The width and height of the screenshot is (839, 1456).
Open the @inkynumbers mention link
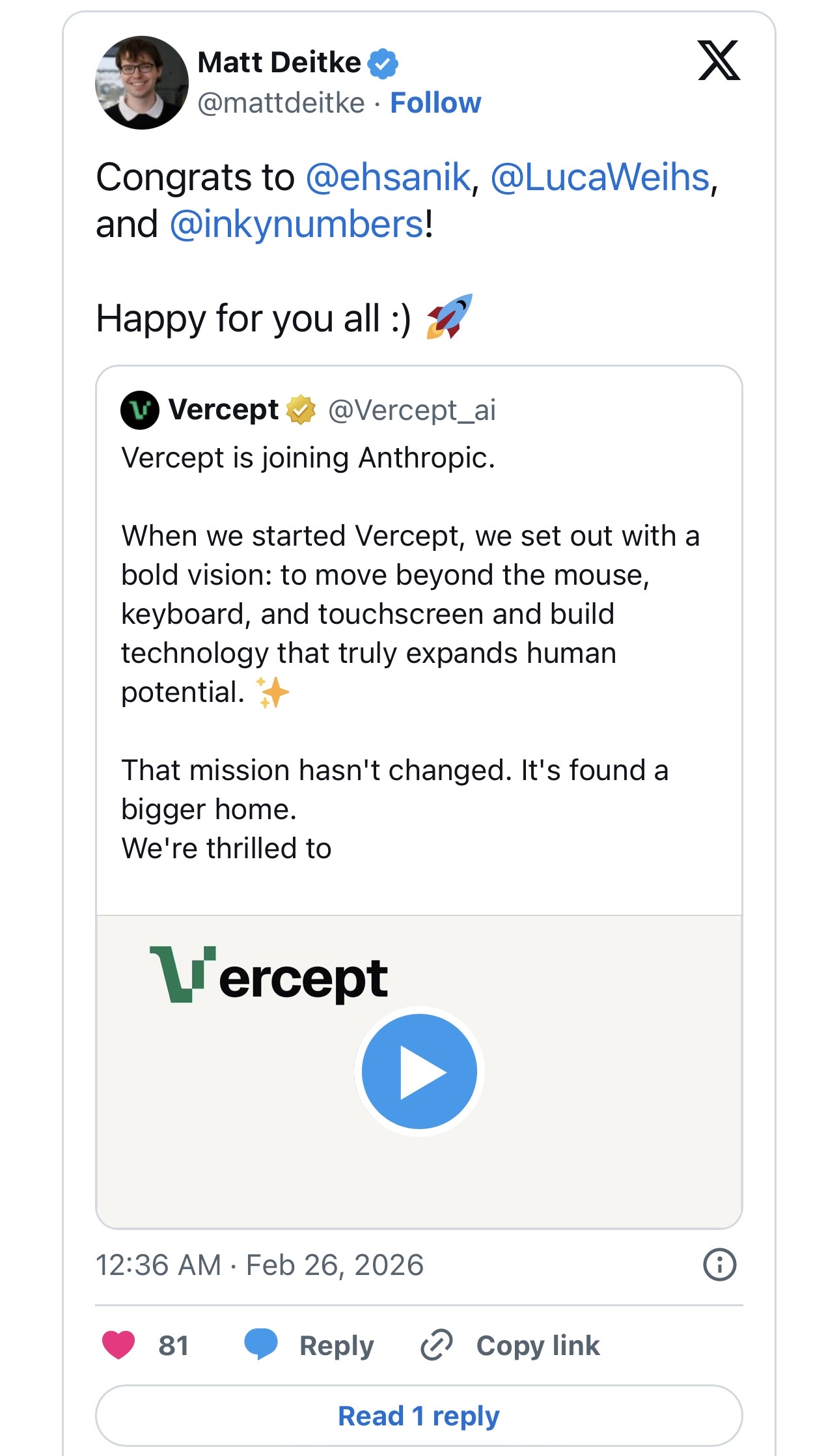297,225
